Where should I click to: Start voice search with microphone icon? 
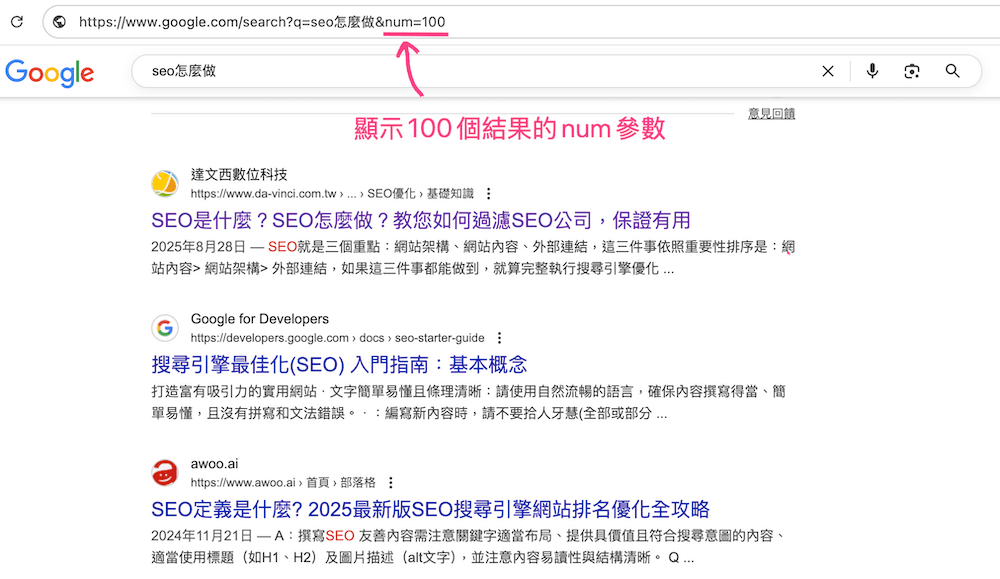(x=872, y=71)
